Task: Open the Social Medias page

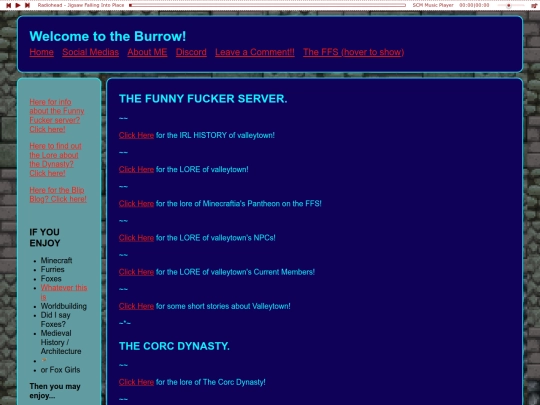Action: pos(91,52)
